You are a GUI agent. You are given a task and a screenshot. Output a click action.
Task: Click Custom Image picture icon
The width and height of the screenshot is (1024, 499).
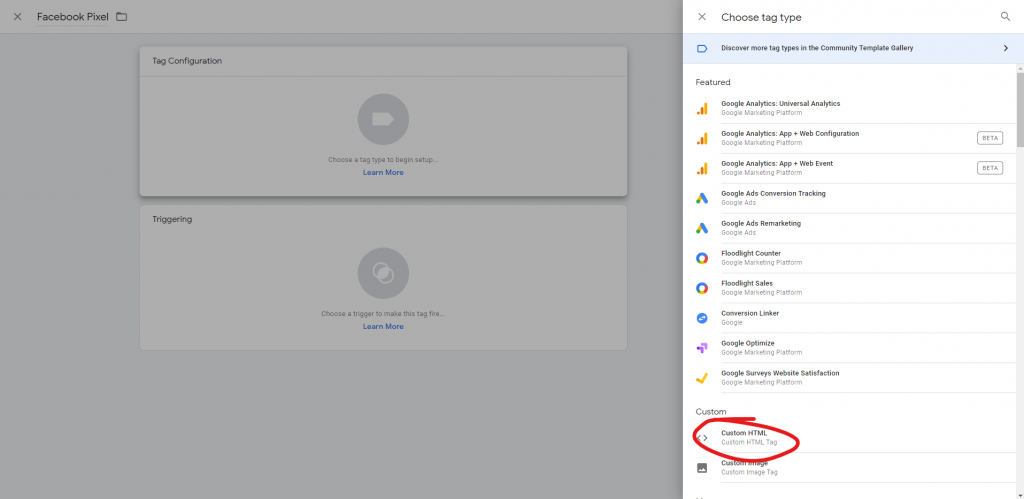click(702, 468)
